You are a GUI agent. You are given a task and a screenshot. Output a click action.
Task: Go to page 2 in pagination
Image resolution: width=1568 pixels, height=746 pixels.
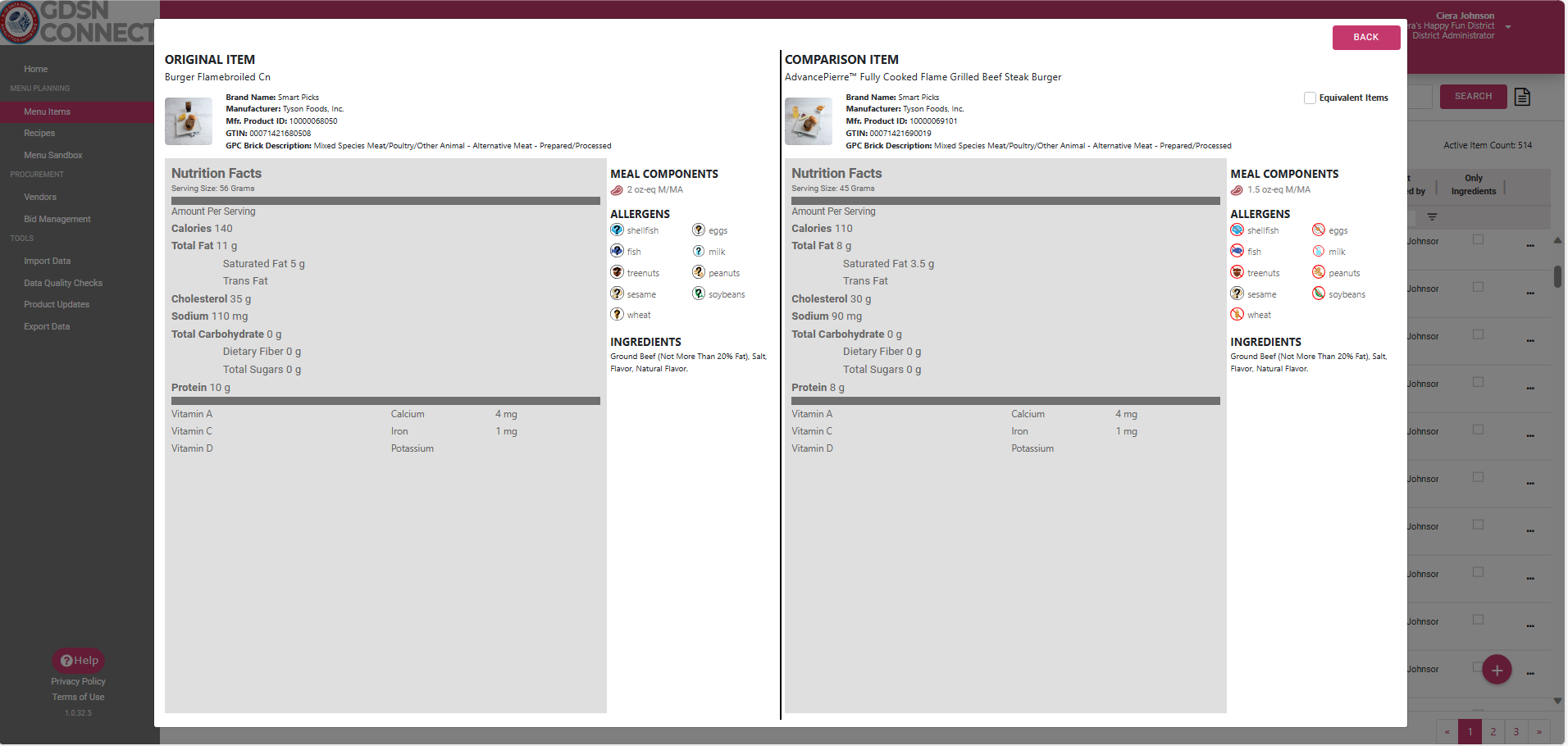1493,732
